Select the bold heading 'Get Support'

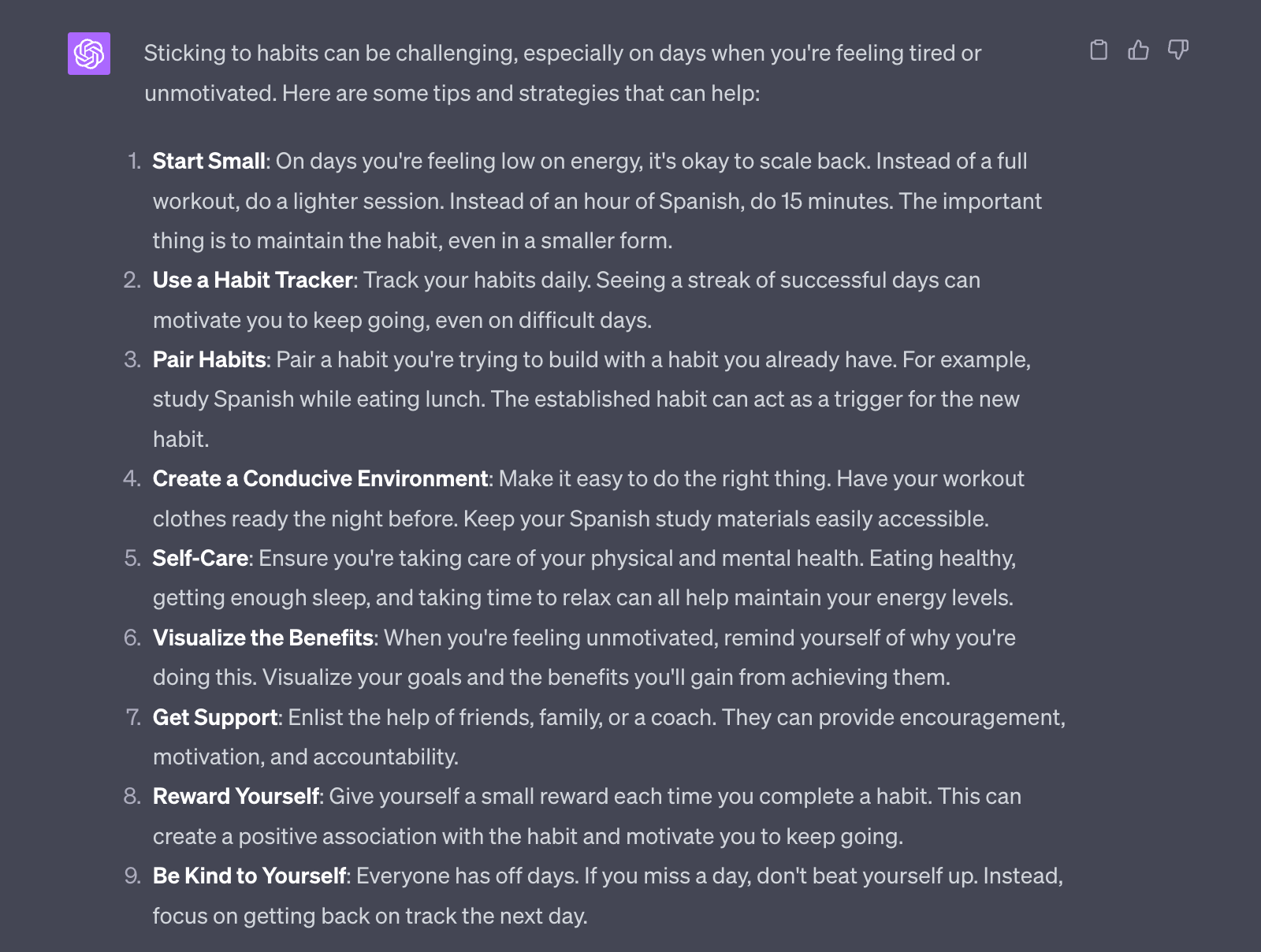(216, 718)
